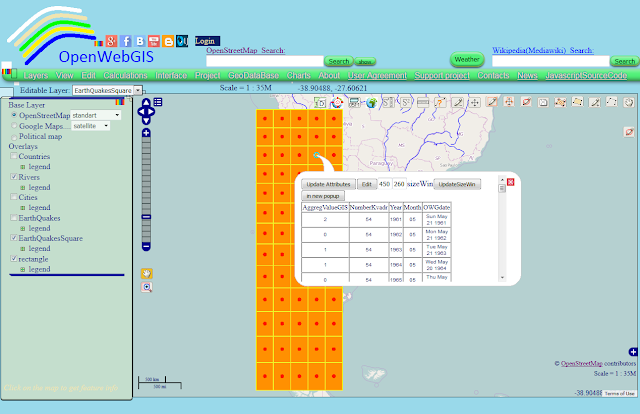640x414 pixels.
Task: Click the rainbow color icon in Base Layer panel
Action: pos(119,102)
